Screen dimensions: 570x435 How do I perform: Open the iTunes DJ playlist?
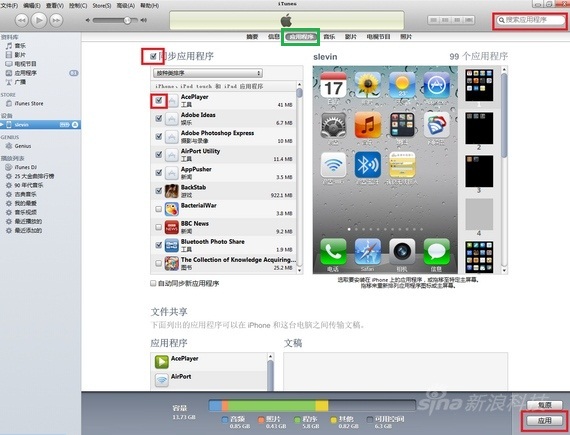click(25, 168)
